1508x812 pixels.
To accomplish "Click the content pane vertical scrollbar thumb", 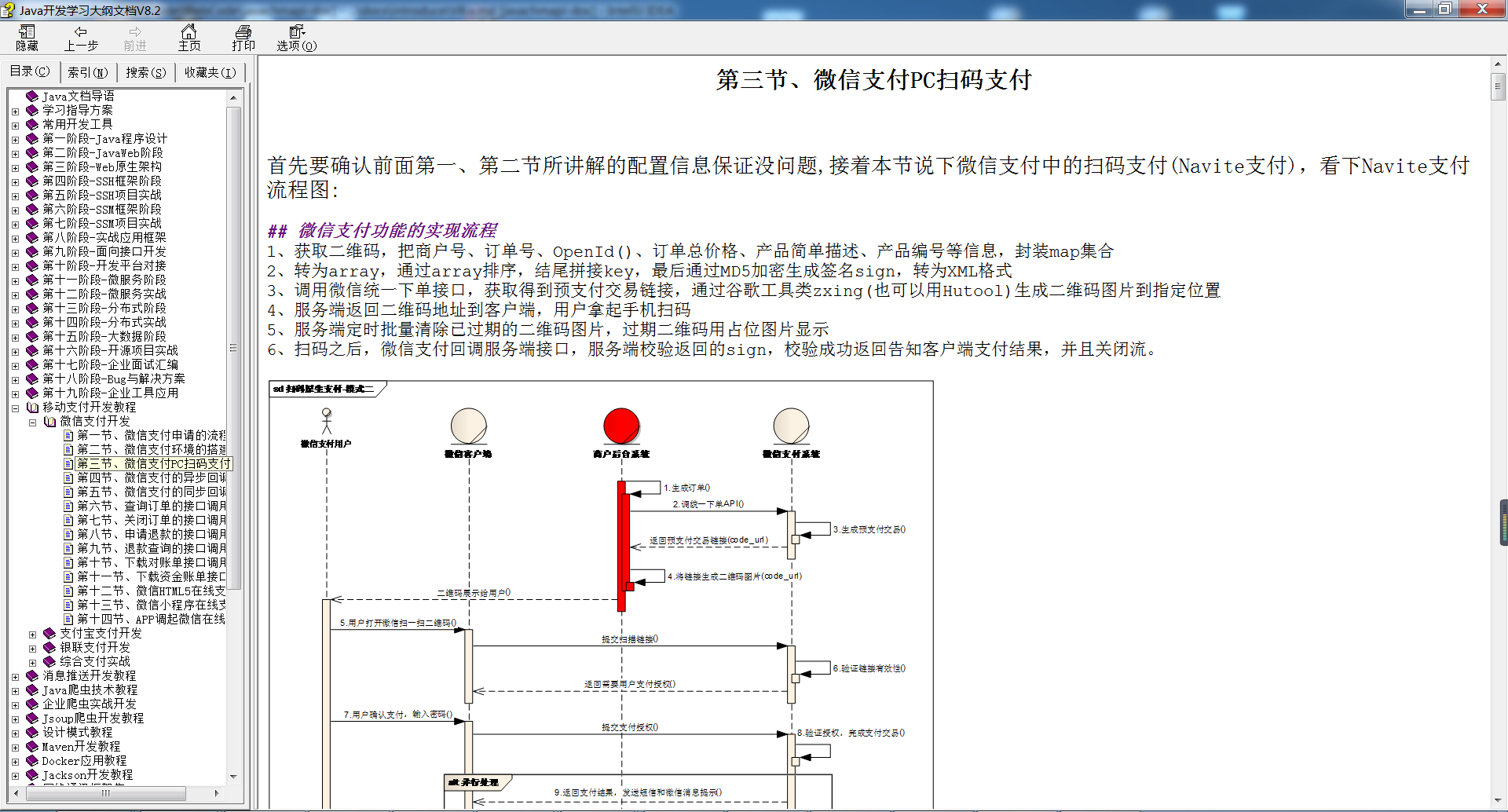I will pos(1498,86).
